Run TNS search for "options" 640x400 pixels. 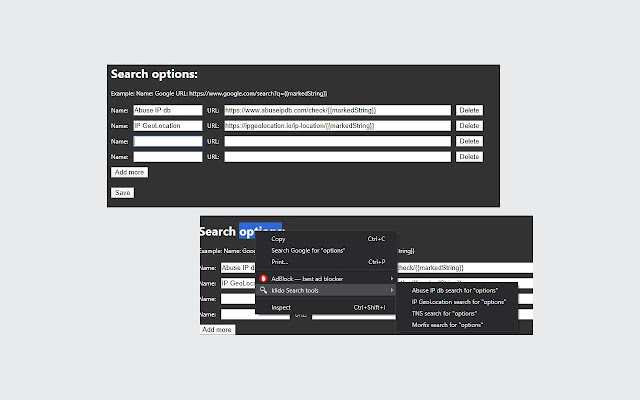[x=445, y=313]
